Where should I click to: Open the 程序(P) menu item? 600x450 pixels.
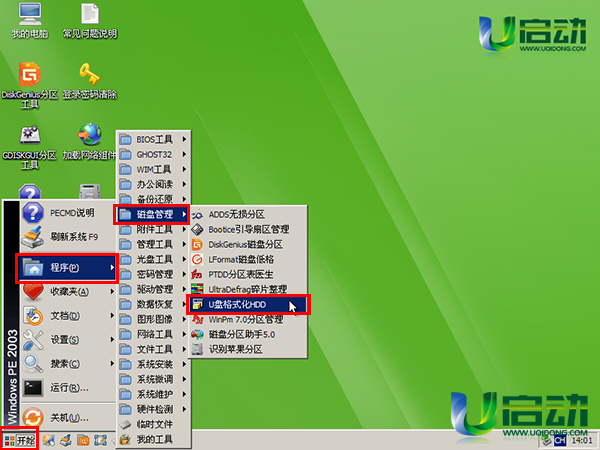click(x=67, y=268)
